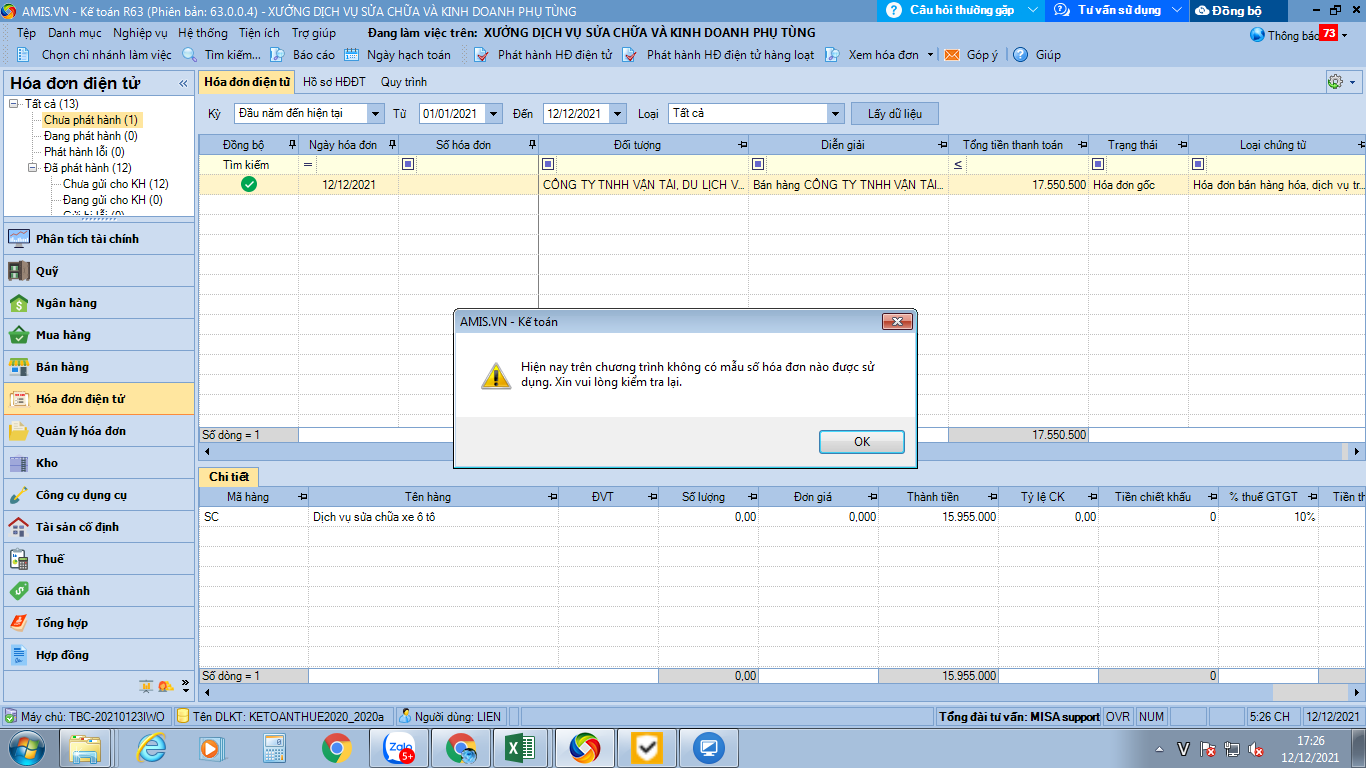
Task: Click the Windows Start button
Action: pyautogui.click(x=27, y=747)
